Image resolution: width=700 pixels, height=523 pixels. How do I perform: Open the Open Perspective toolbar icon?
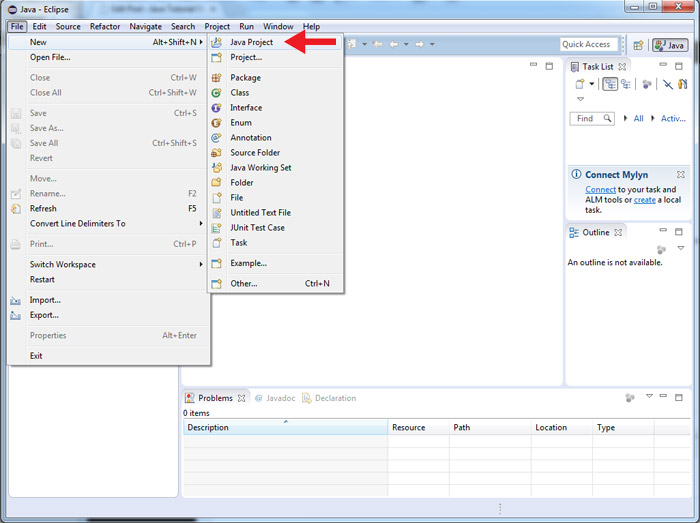tap(638, 45)
